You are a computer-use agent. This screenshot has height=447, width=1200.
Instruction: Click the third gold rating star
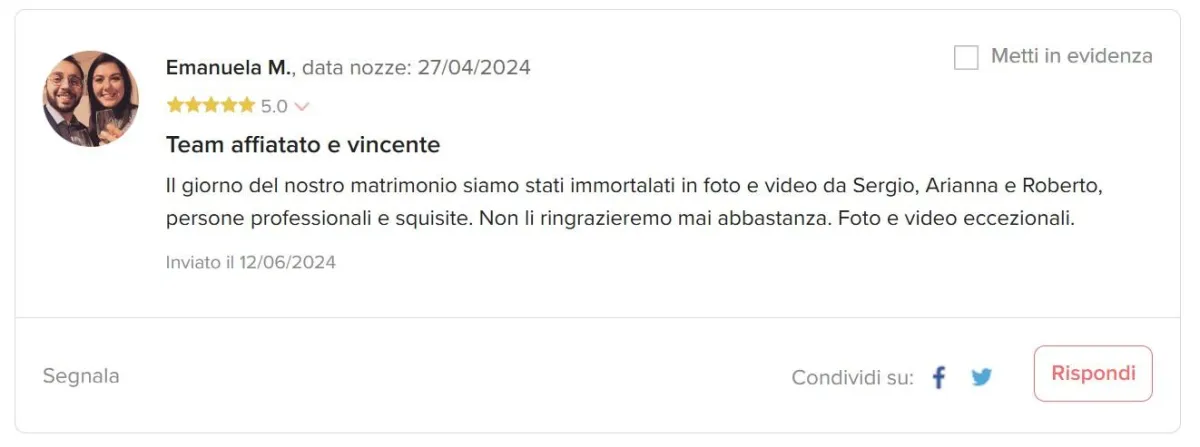211,105
